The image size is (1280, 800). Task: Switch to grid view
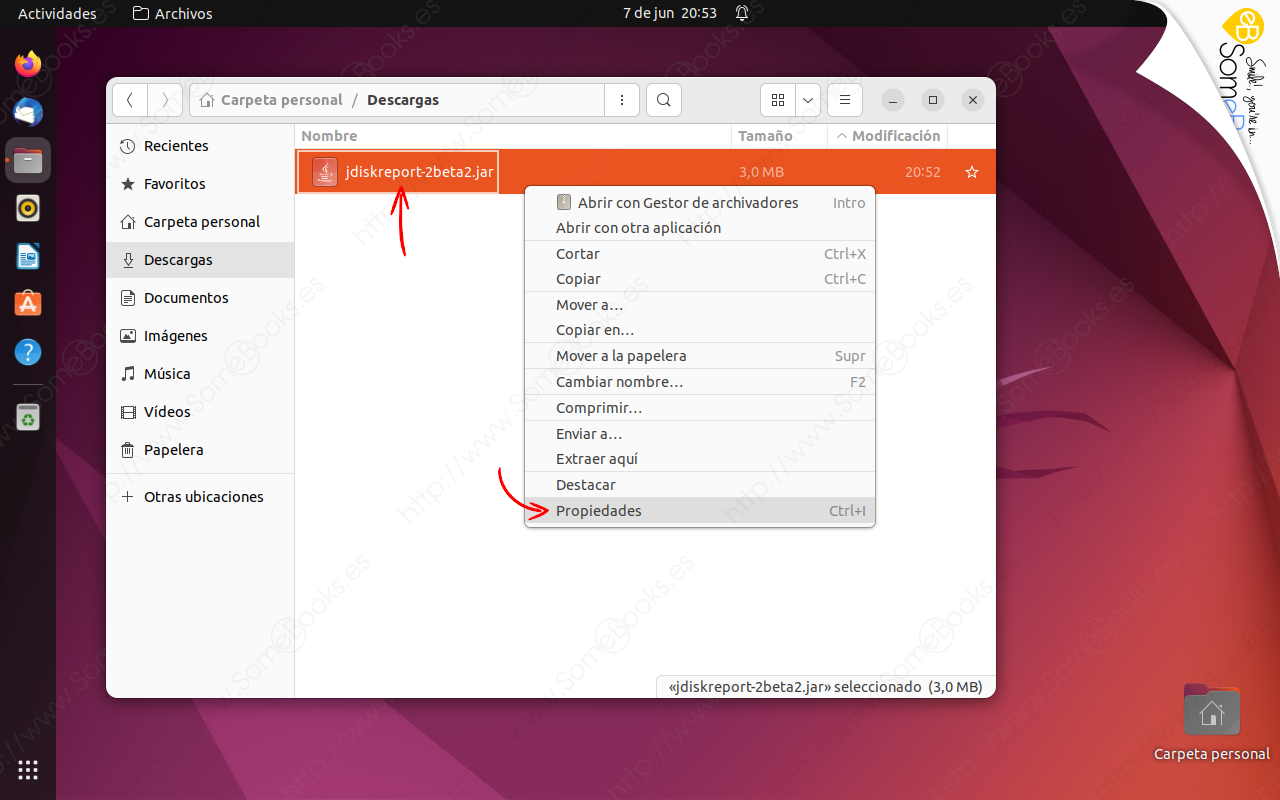pyautogui.click(x=778, y=100)
